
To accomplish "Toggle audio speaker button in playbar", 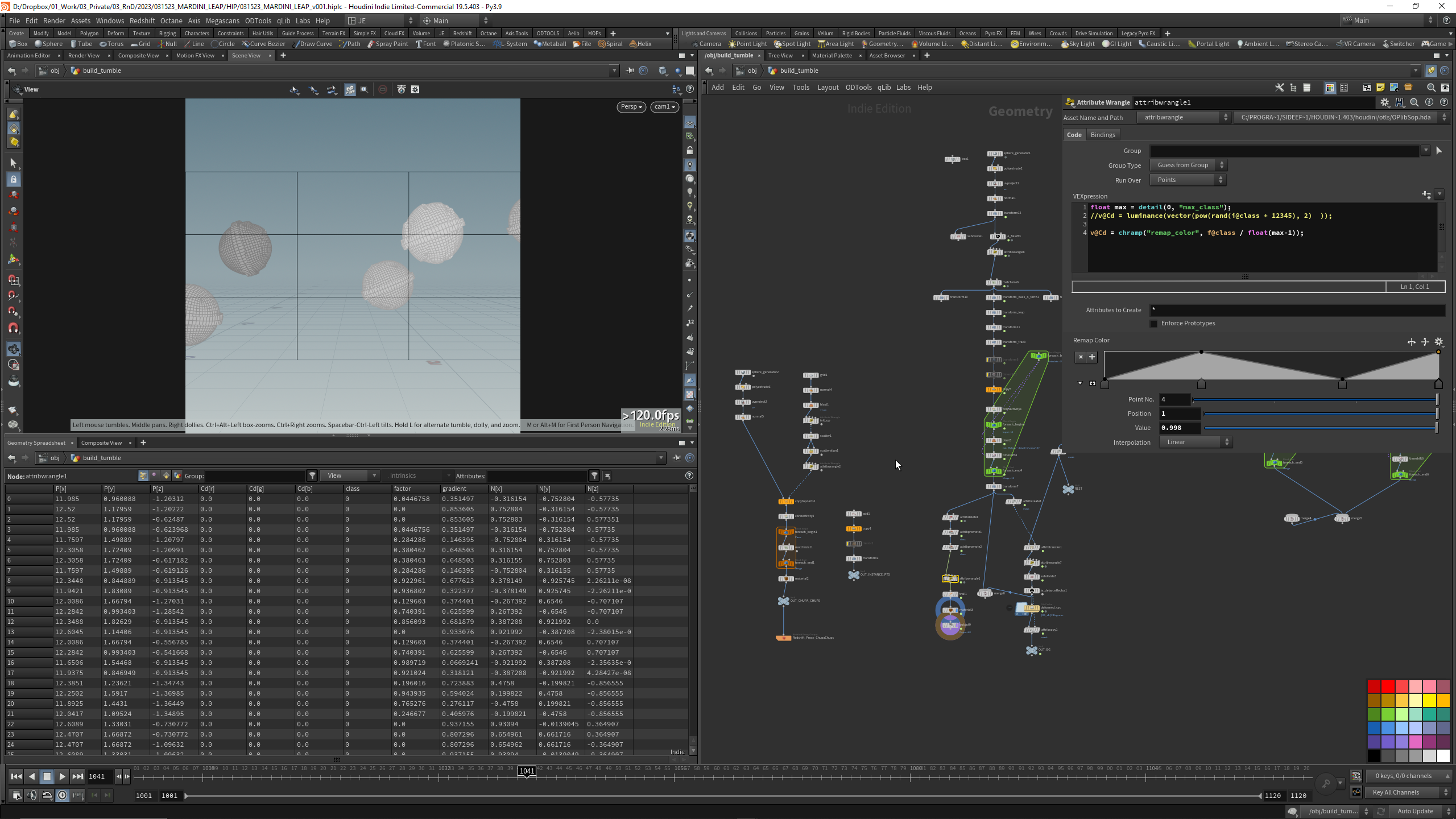I will tap(32, 795).
